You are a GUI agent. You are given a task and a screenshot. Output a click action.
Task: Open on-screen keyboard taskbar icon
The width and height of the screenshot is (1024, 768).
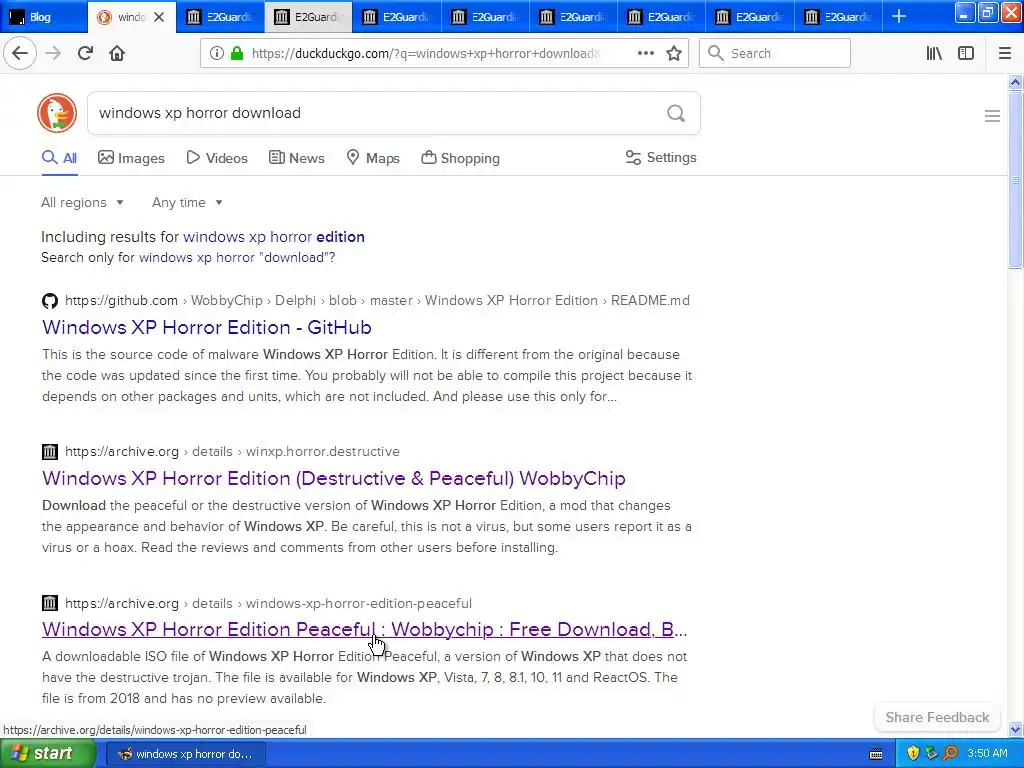click(876, 754)
